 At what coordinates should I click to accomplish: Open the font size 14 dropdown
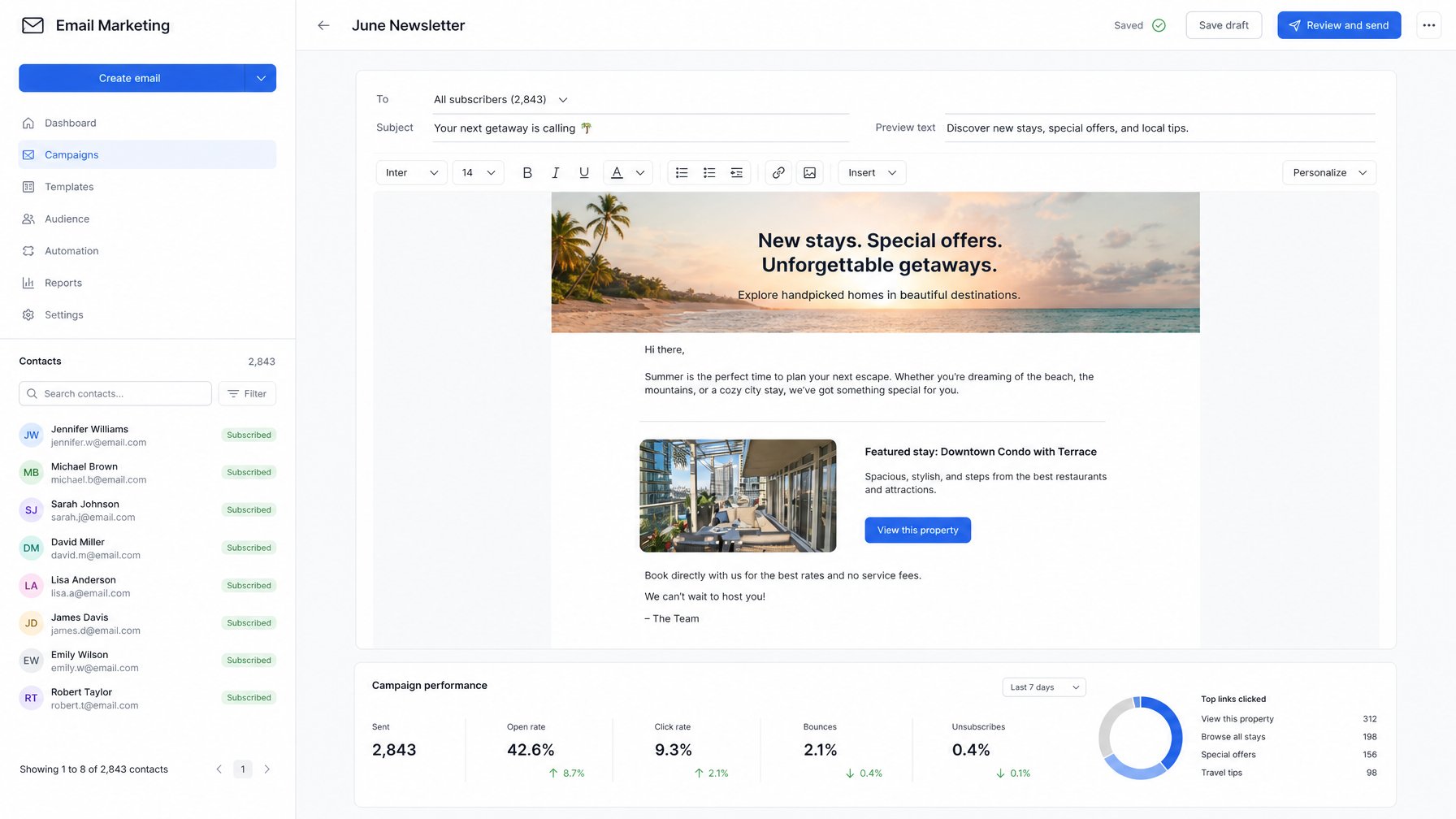[478, 172]
